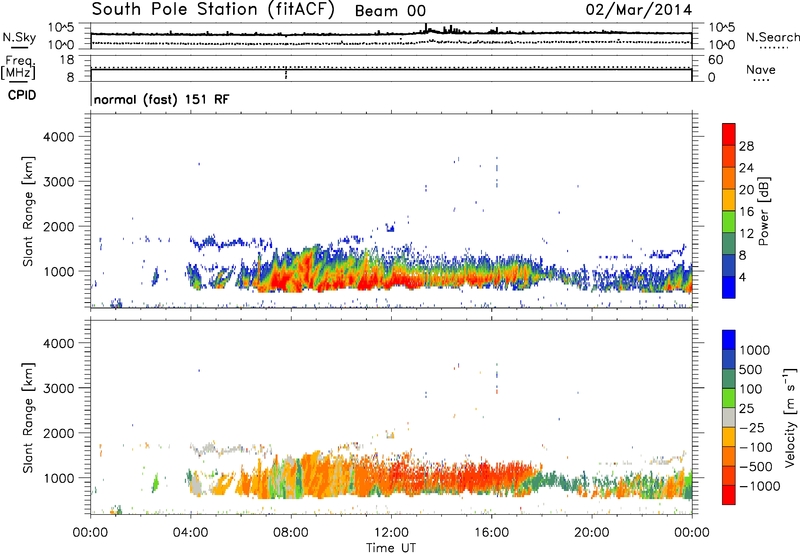The height and width of the screenshot is (554, 800).
Task: Click the date '02/Mar/2014'
Action: click(x=639, y=10)
